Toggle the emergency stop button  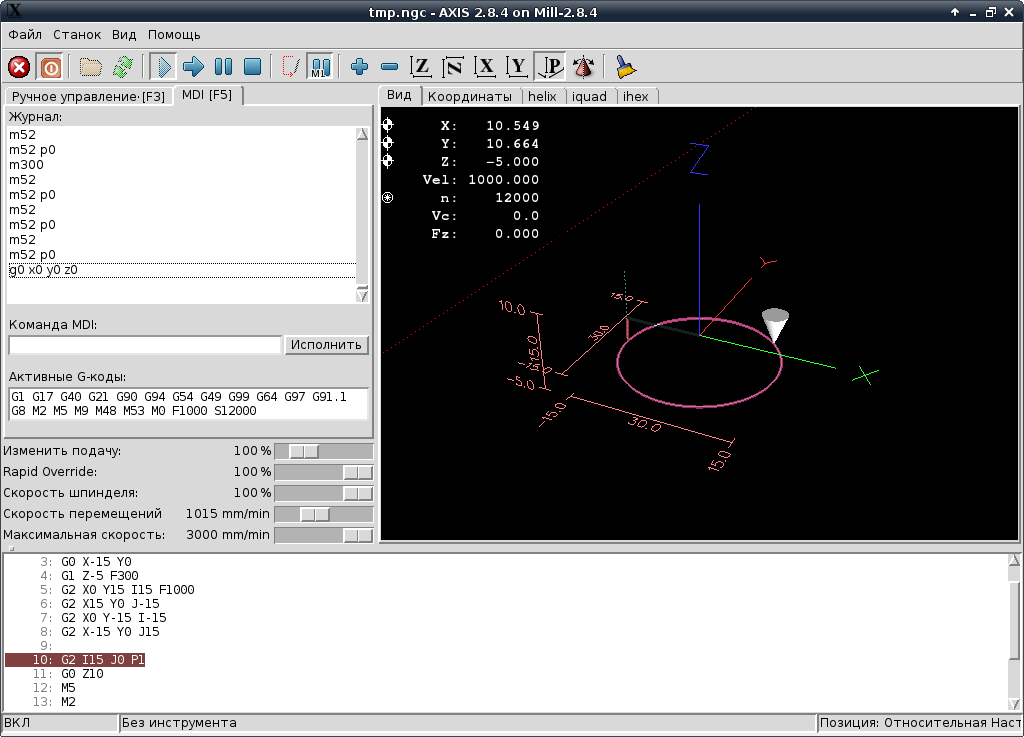[x=19, y=67]
